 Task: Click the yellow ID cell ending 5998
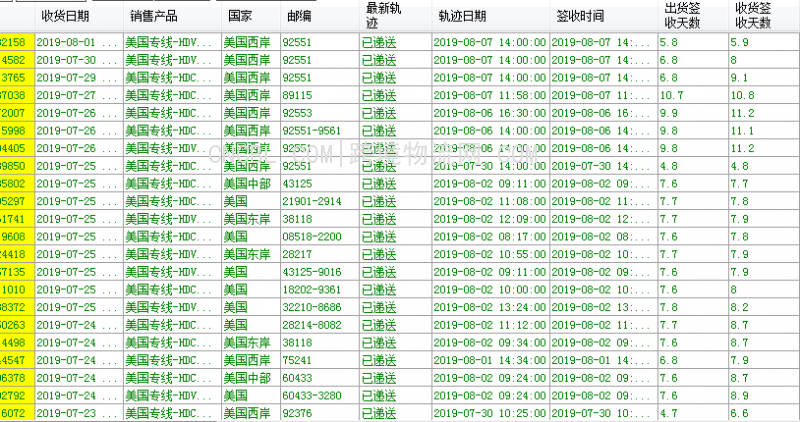coord(17,131)
